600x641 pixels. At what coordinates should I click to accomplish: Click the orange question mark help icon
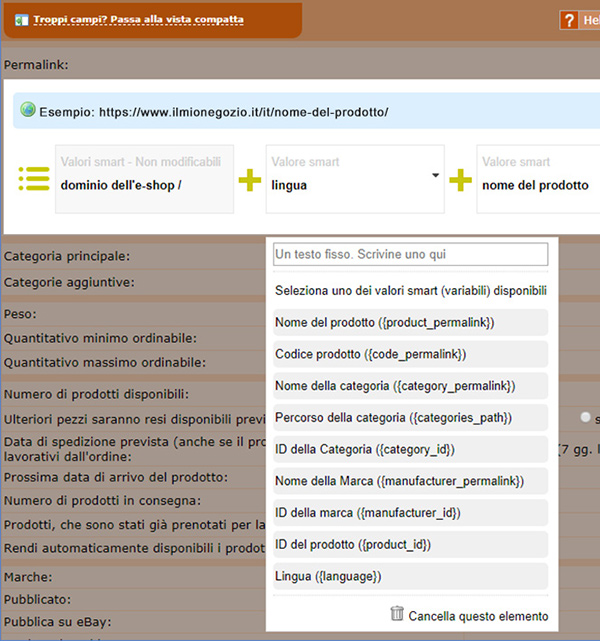[x=569, y=20]
